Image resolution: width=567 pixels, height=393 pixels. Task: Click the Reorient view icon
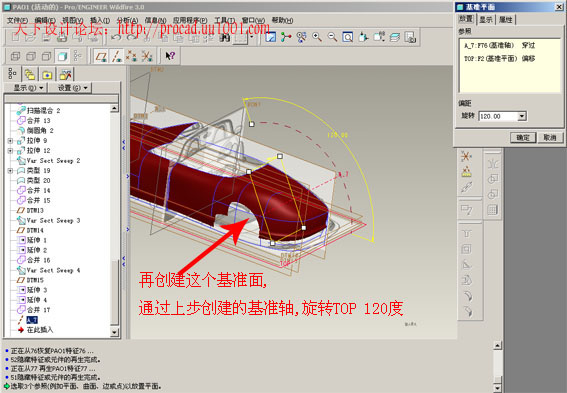pyautogui.click(x=363, y=37)
